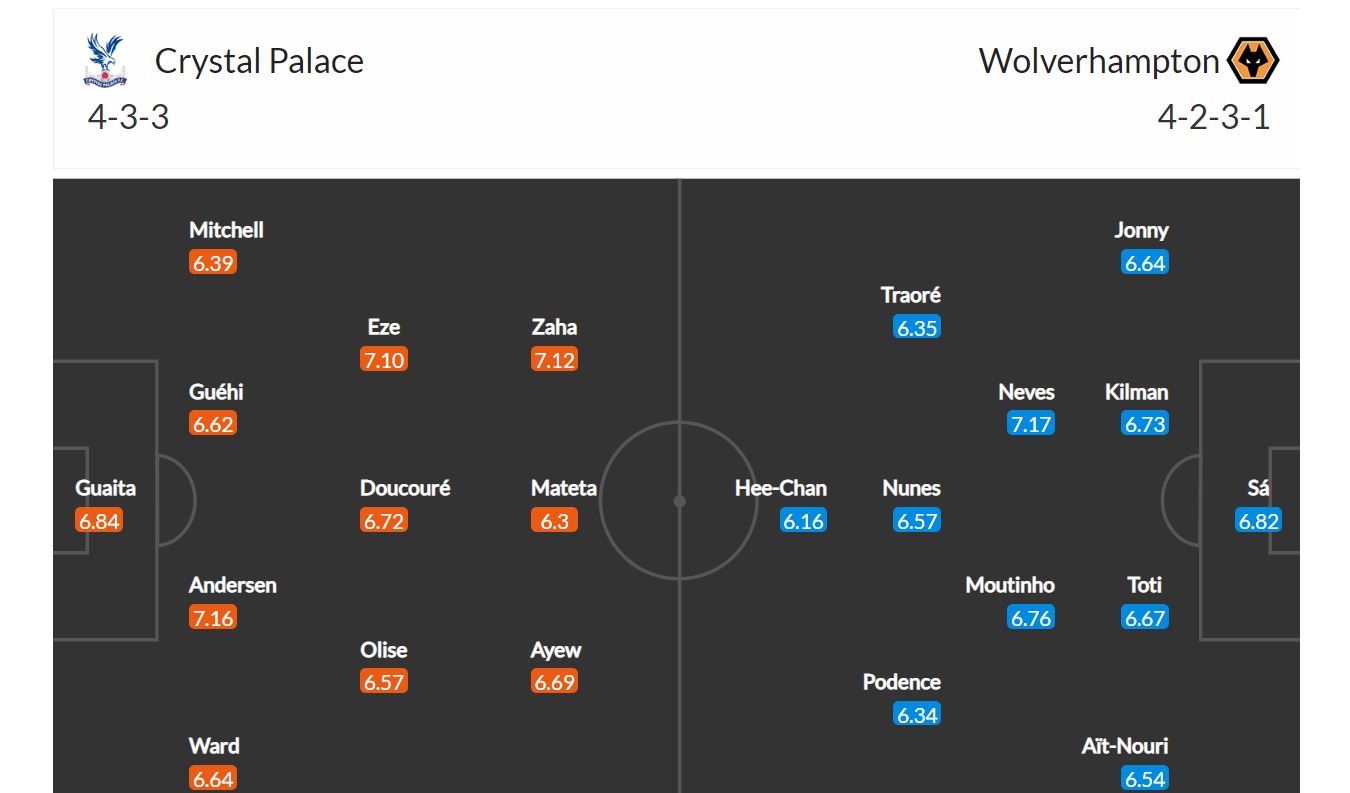Click Andersen's 7.16 rating badge
The width and height of the screenshot is (1350, 793).
click(x=213, y=618)
